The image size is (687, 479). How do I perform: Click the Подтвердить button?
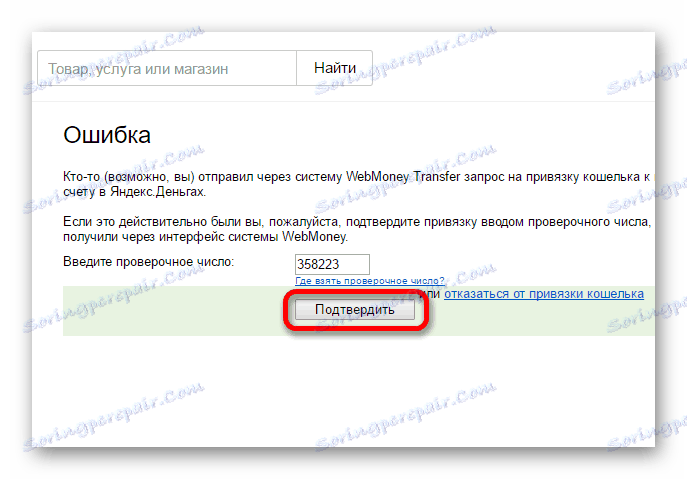pos(354,310)
